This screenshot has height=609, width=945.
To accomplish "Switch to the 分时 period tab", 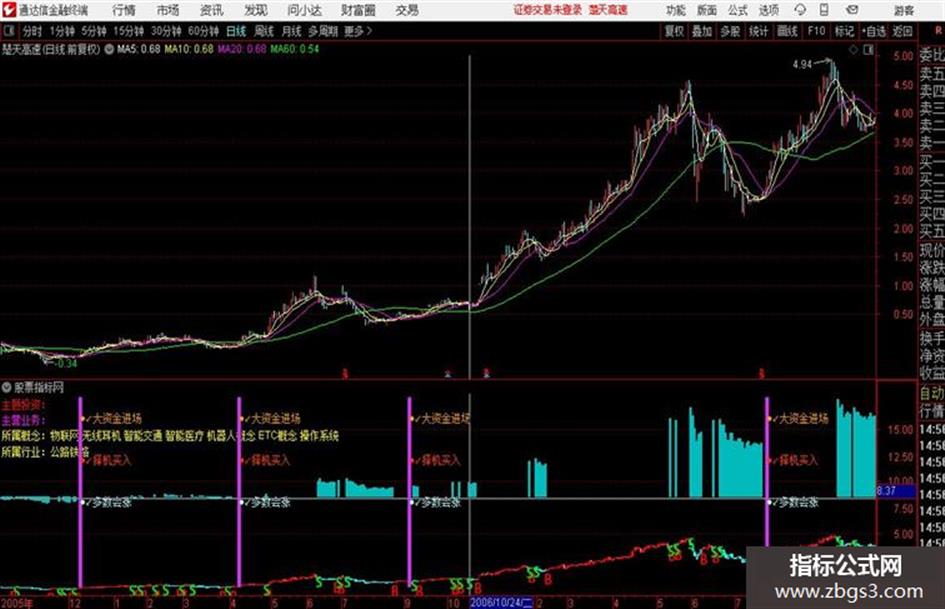I will click(x=32, y=31).
